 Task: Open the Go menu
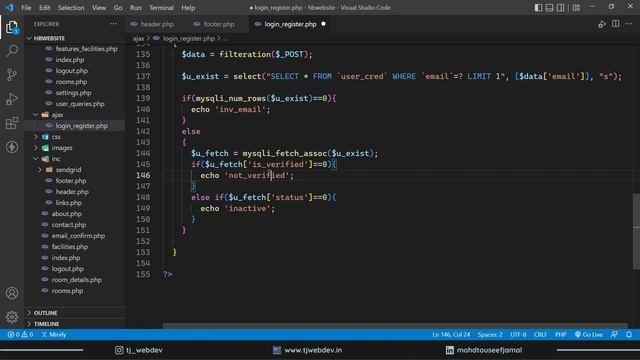pyautogui.click(x=118, y=8)
